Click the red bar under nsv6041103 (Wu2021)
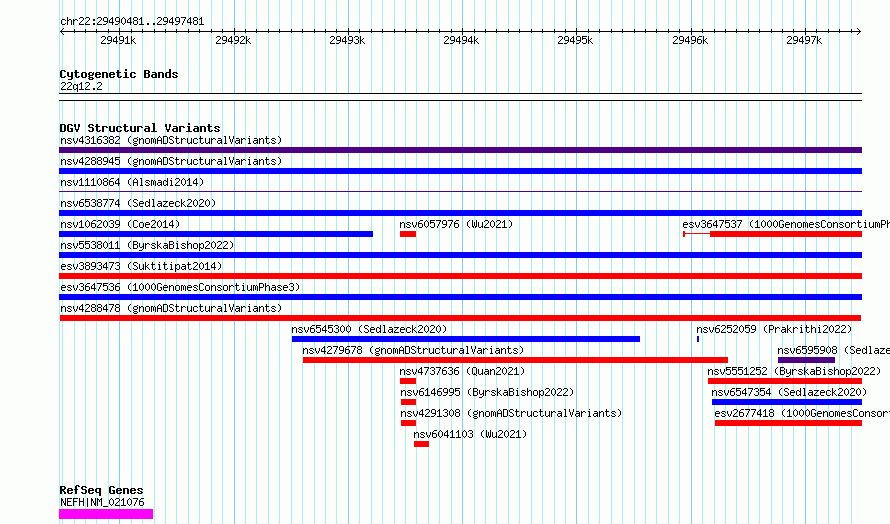The image size is (890, 524). tap(421, 444)
